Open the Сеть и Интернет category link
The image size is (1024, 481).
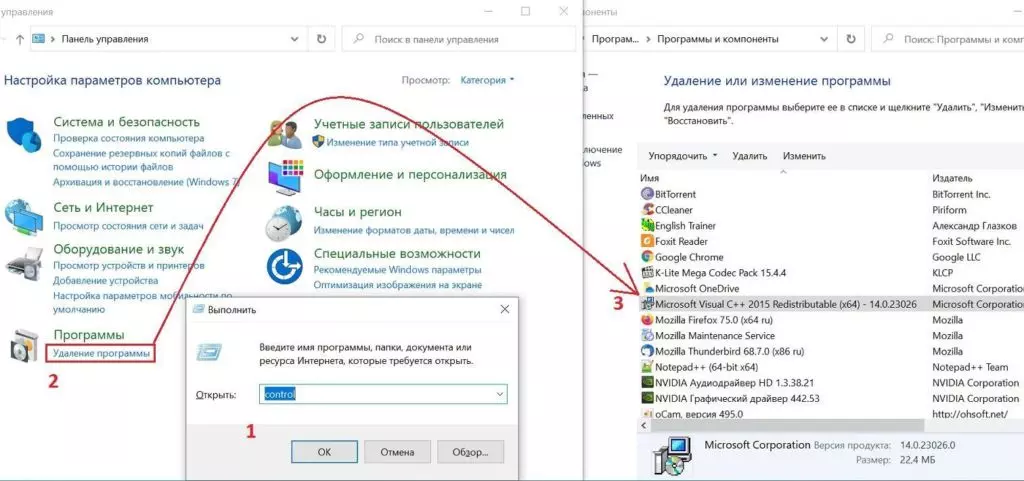coord(103,208)
